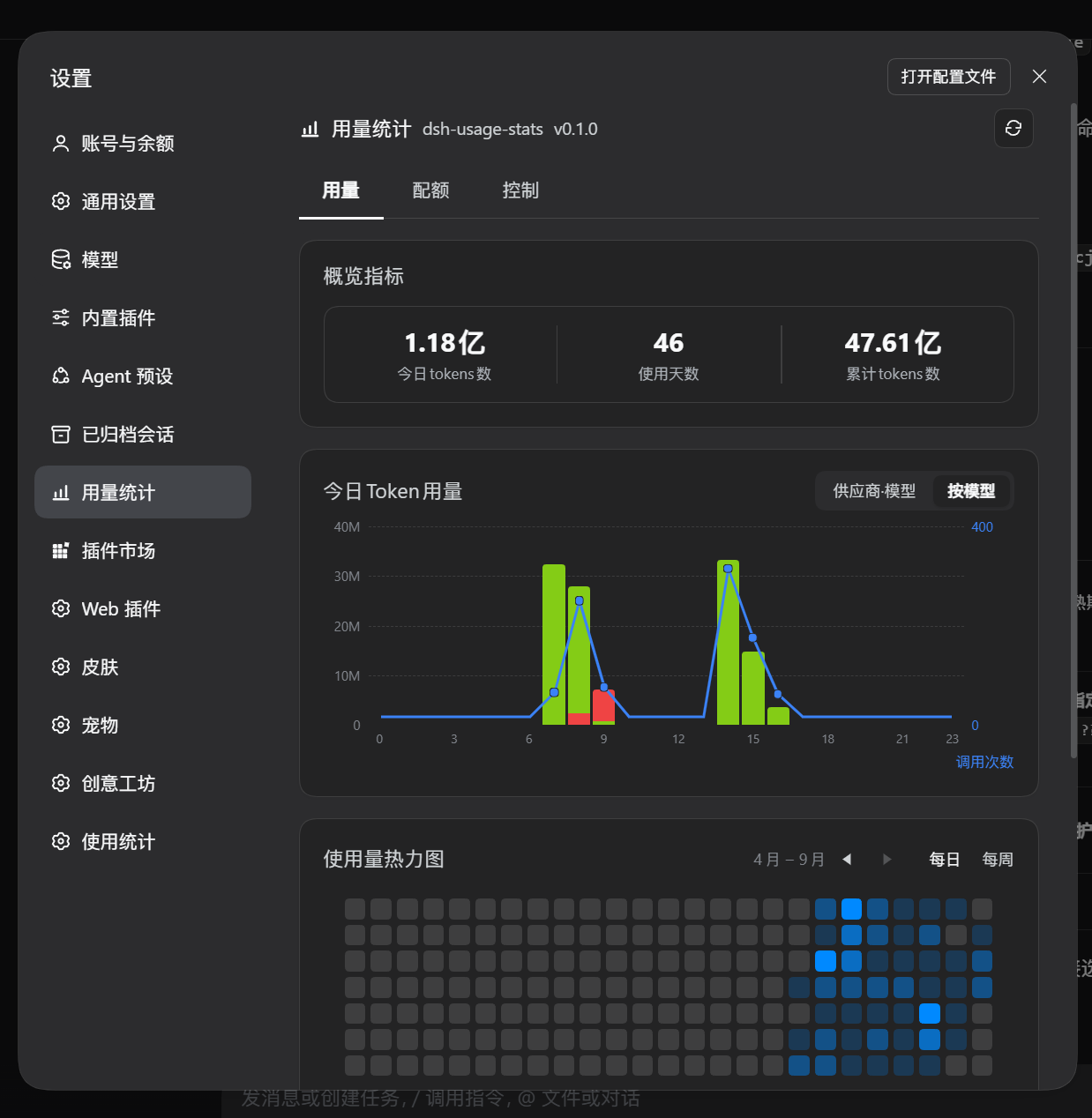Go to 插件市场 section

[x=143, y=551]
